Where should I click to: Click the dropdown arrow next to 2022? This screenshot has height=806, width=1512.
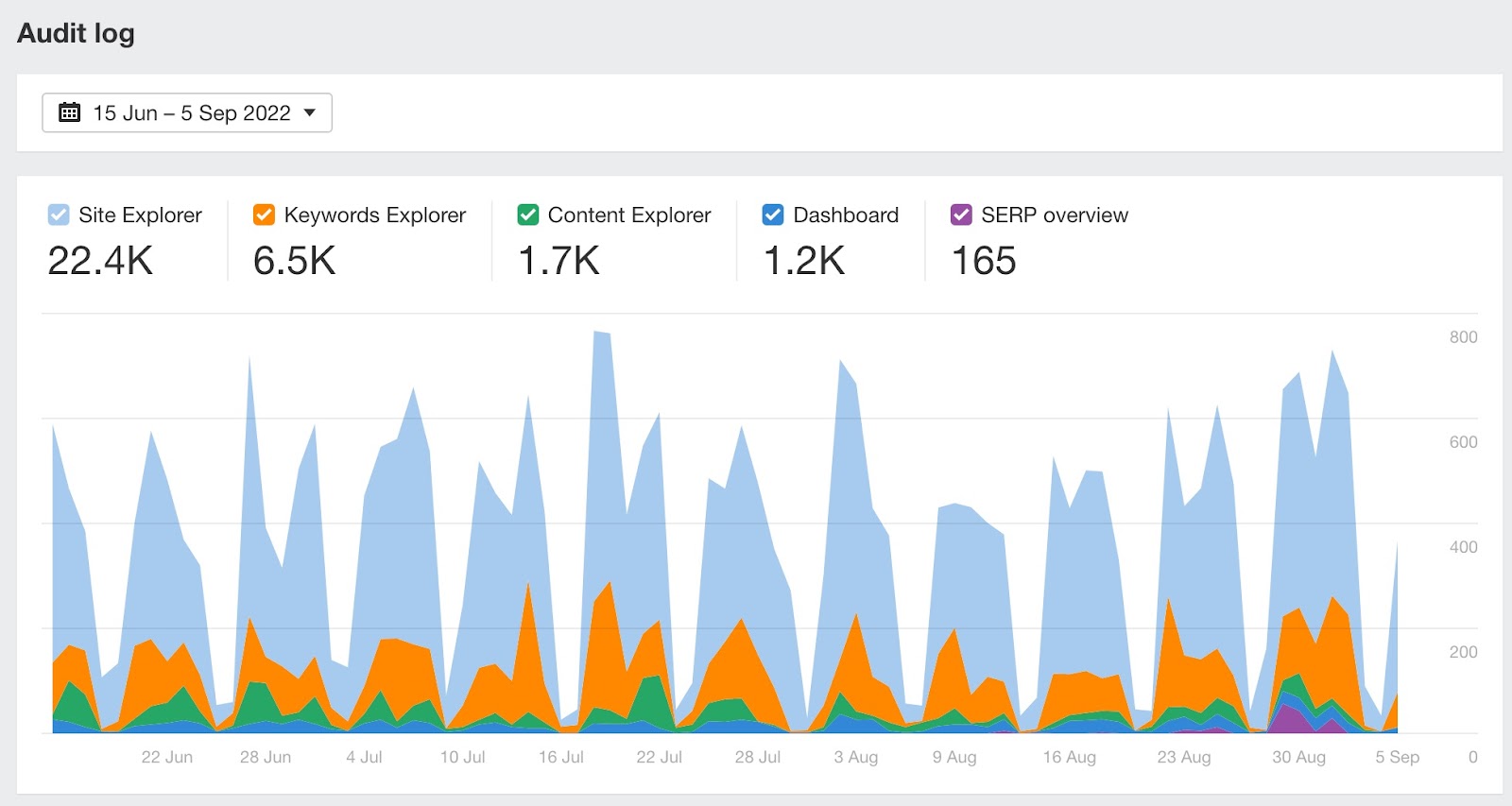309,112
